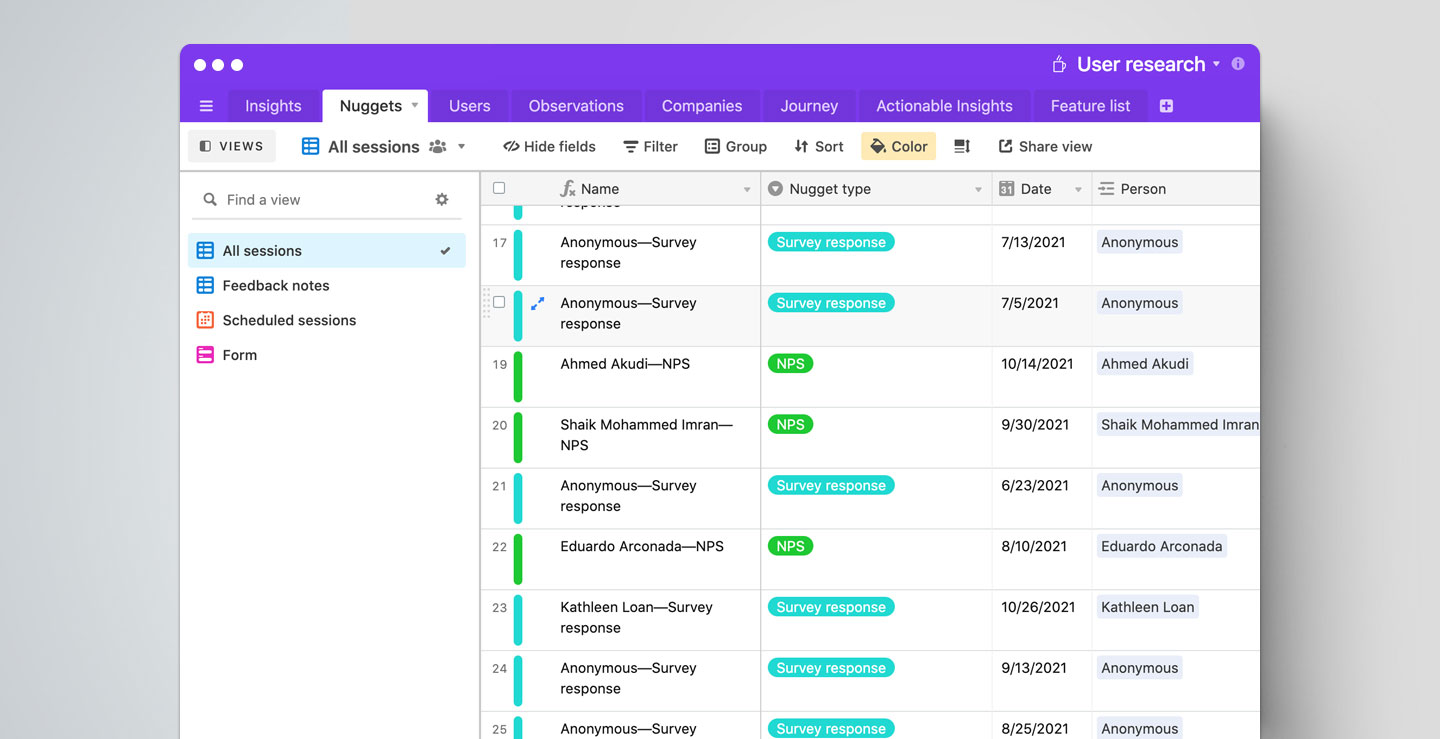Open the hamburger menu icon beside Insights
This screenshot has height=739, width=1440.
206,106
